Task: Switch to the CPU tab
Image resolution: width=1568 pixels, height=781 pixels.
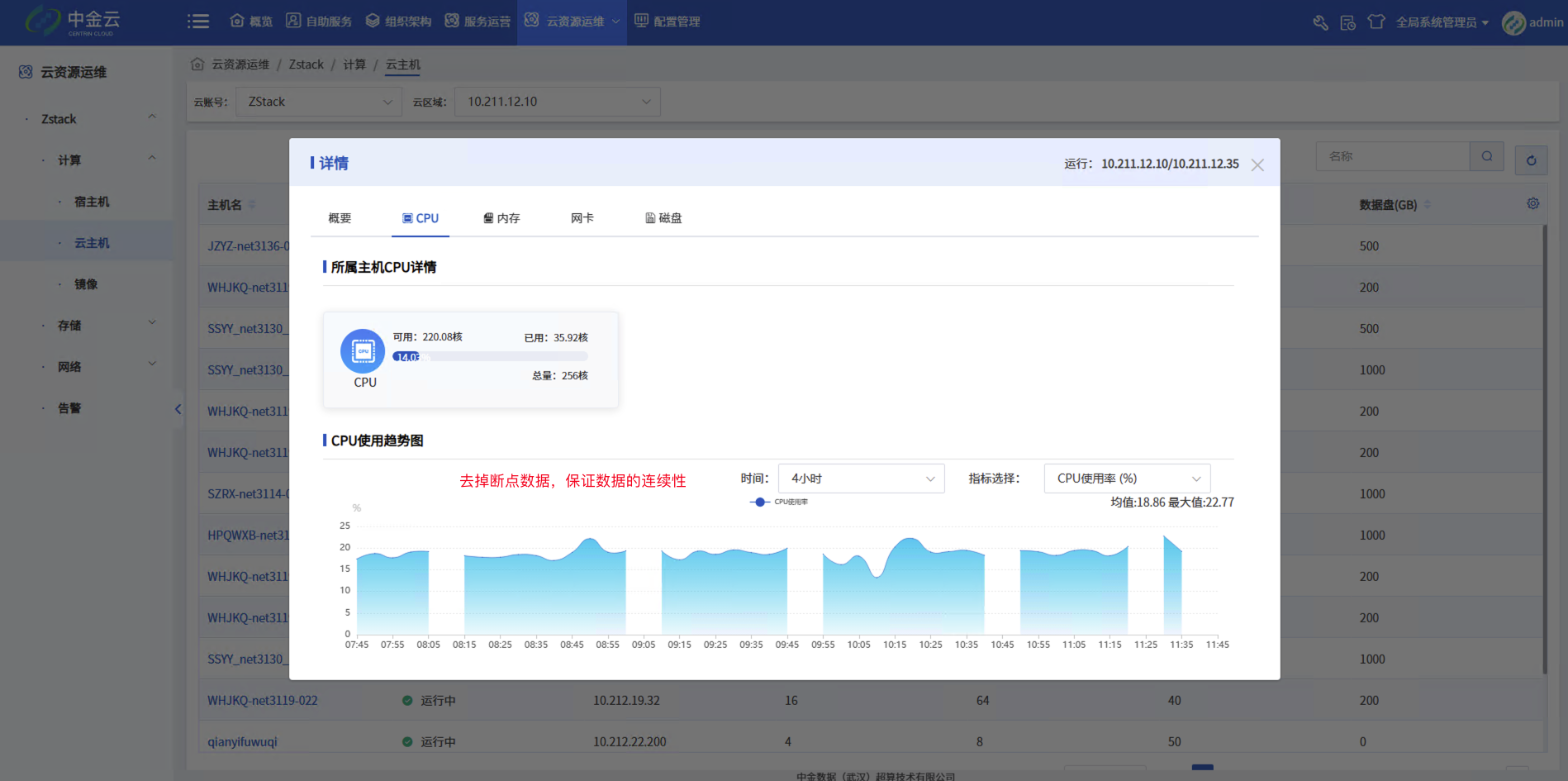Action: (x=421, y=218)
